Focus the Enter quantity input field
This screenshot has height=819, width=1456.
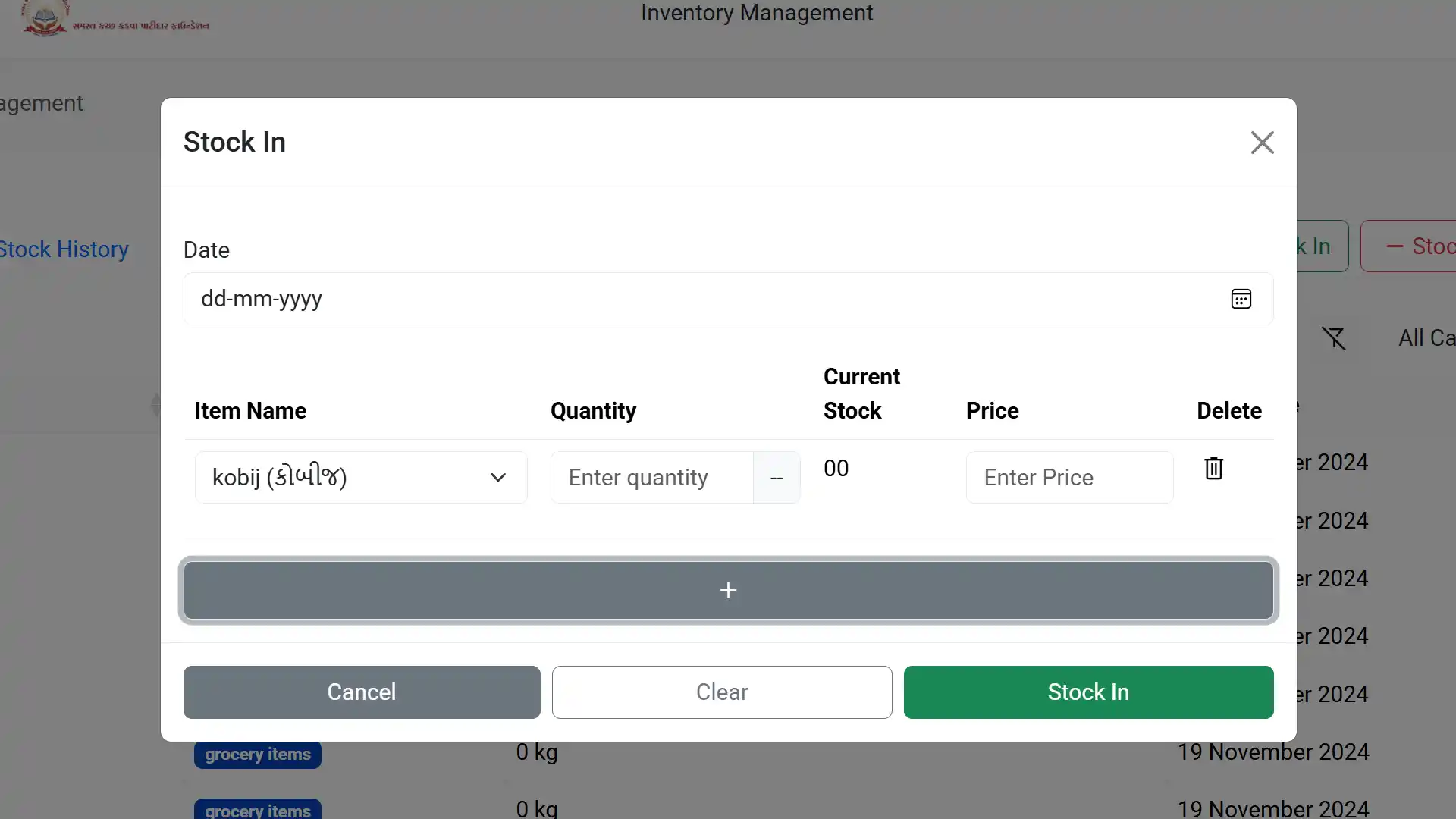click(x=652, y=478)
